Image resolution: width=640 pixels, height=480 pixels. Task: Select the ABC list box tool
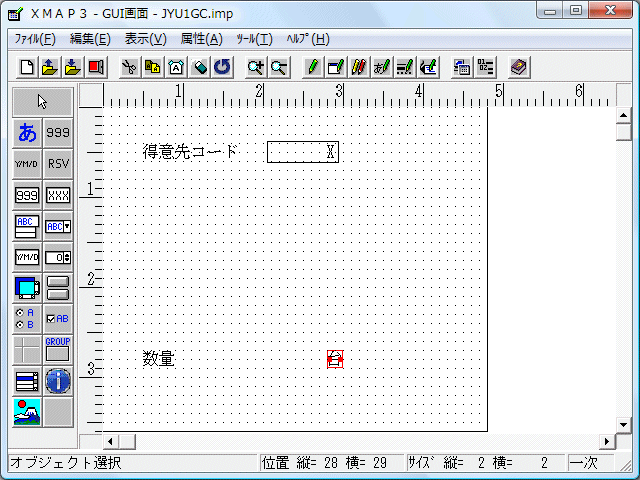(x=27, y=226)
